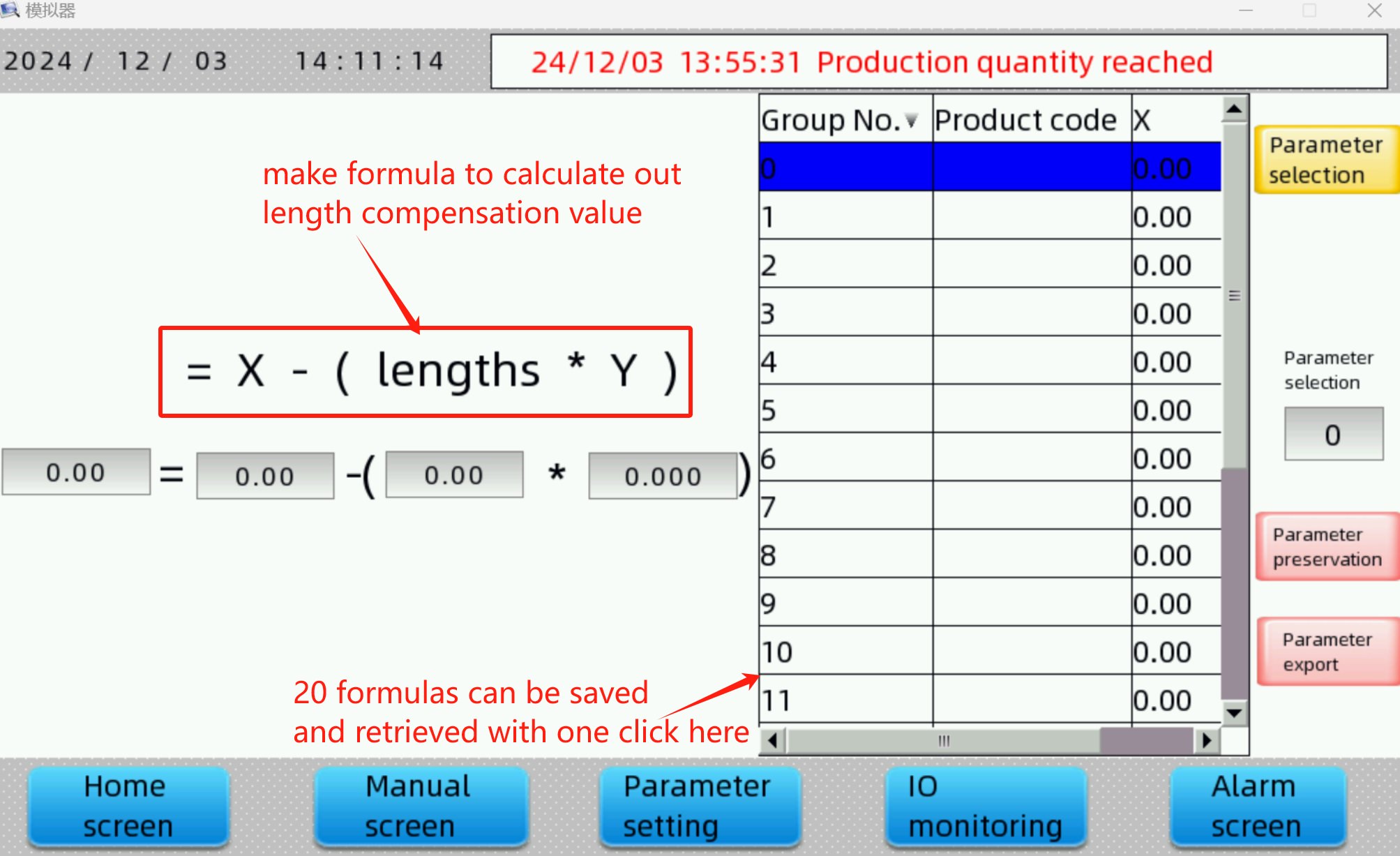This screenshot has height=856, width=1400.
Task: Select the highlighted group 0 row
Action: pos(991,167)
